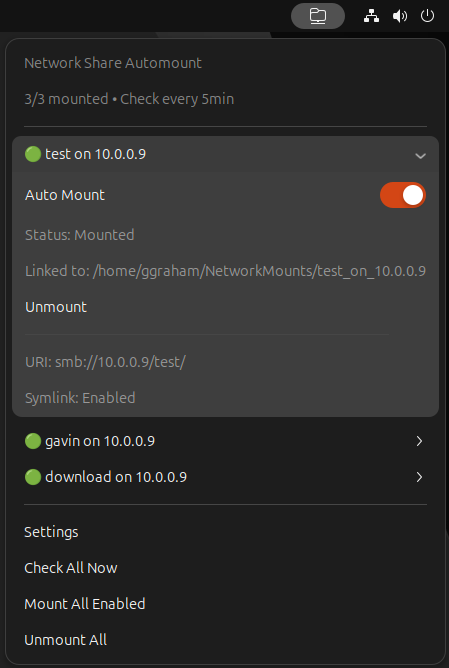Click the Symlink: Enabled line
Viewport: 449px width, 668px height.
[x=80, y=398]
